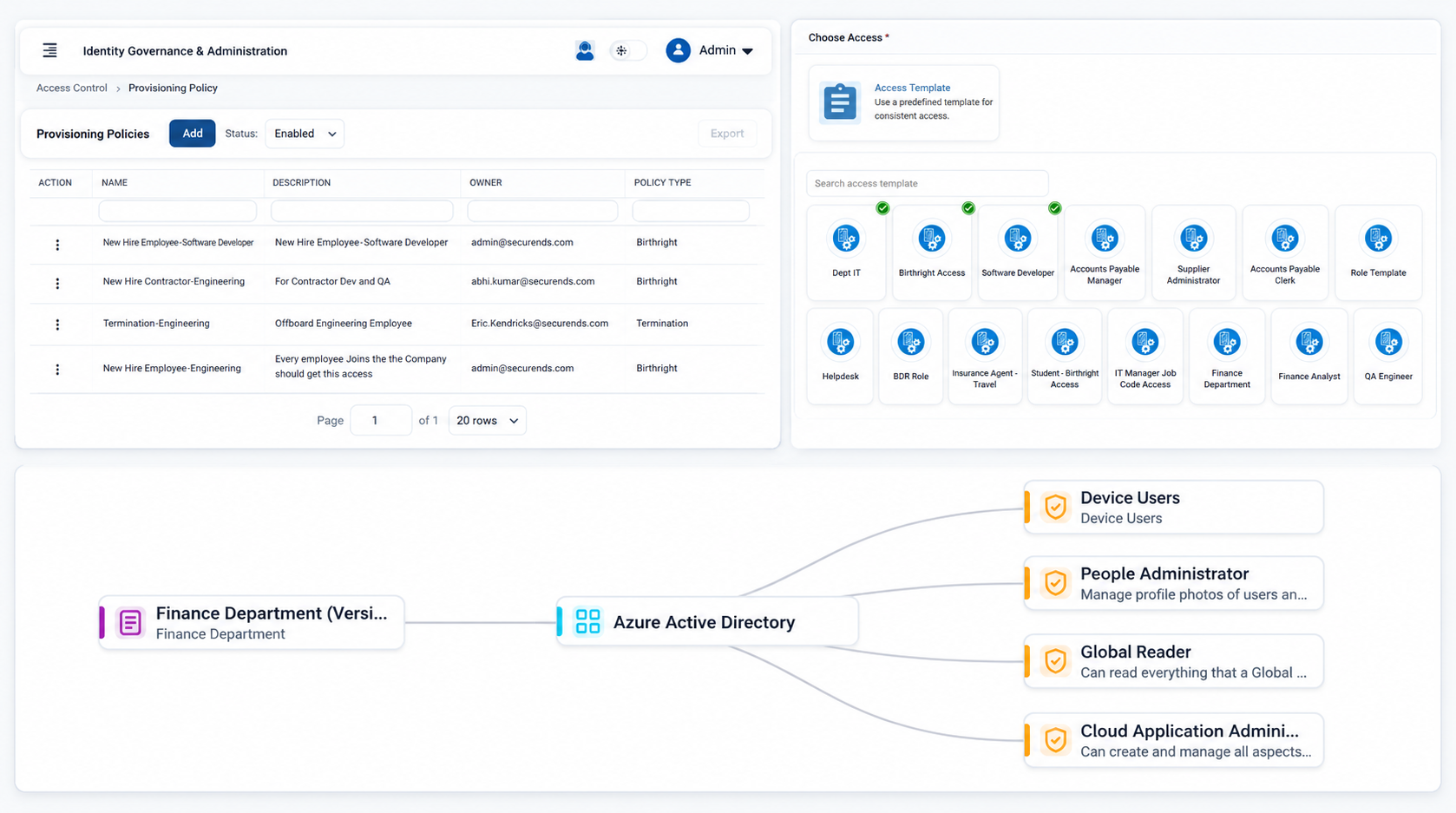Image resolution: width=1456 pixels, height=813 pixels.
Task: Click the Name column filter field
Action: [178, 211]
